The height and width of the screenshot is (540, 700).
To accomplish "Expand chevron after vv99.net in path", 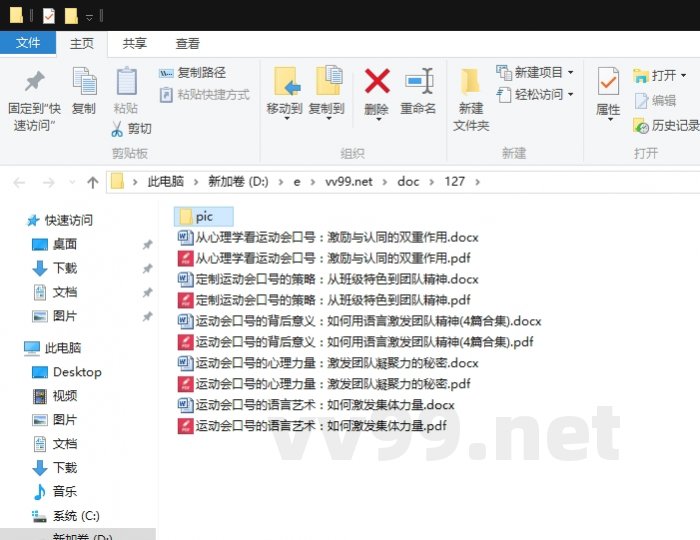I will [x=385, y=182].
